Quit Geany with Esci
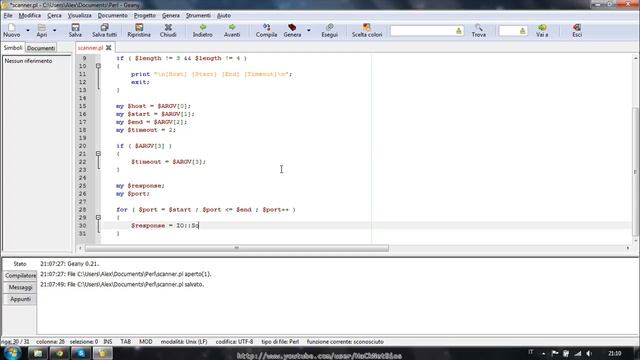 point(577,31)
